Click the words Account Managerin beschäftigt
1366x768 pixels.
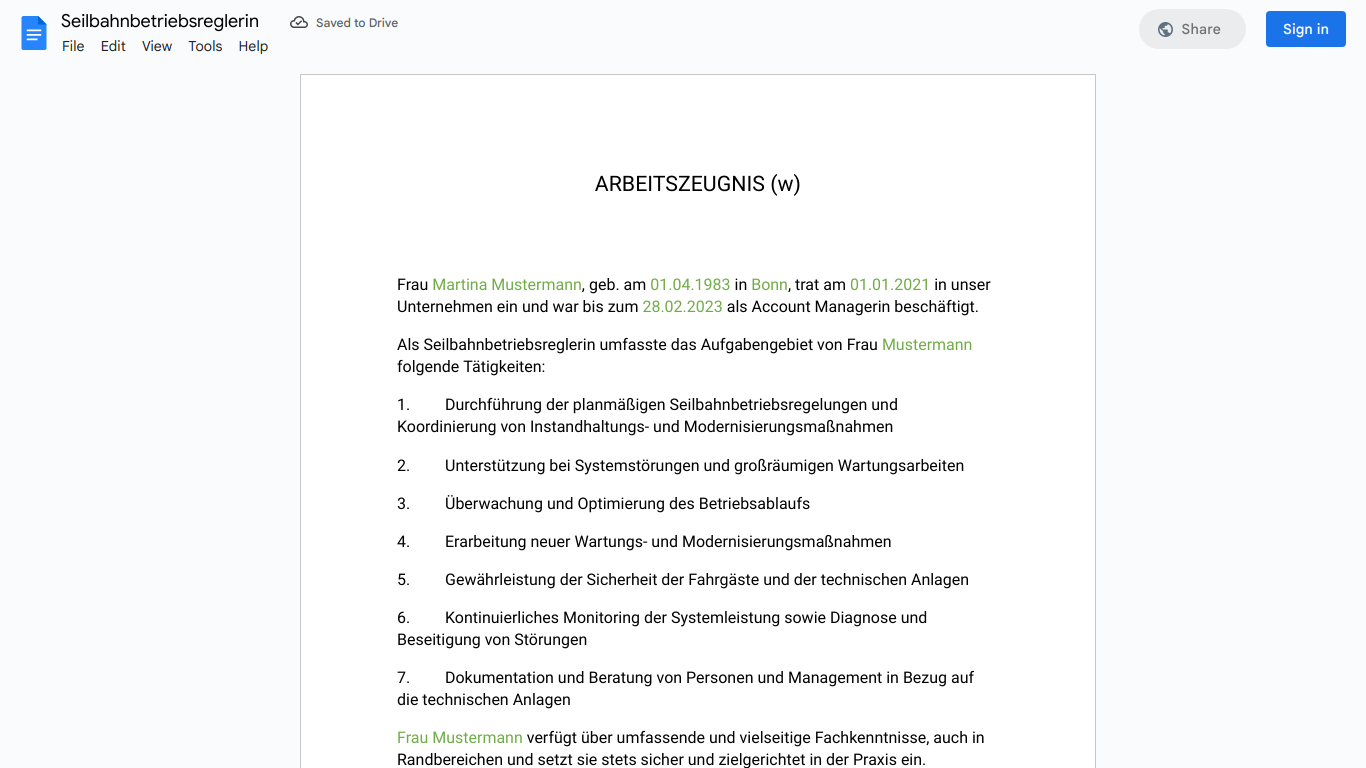click(865, 307)
